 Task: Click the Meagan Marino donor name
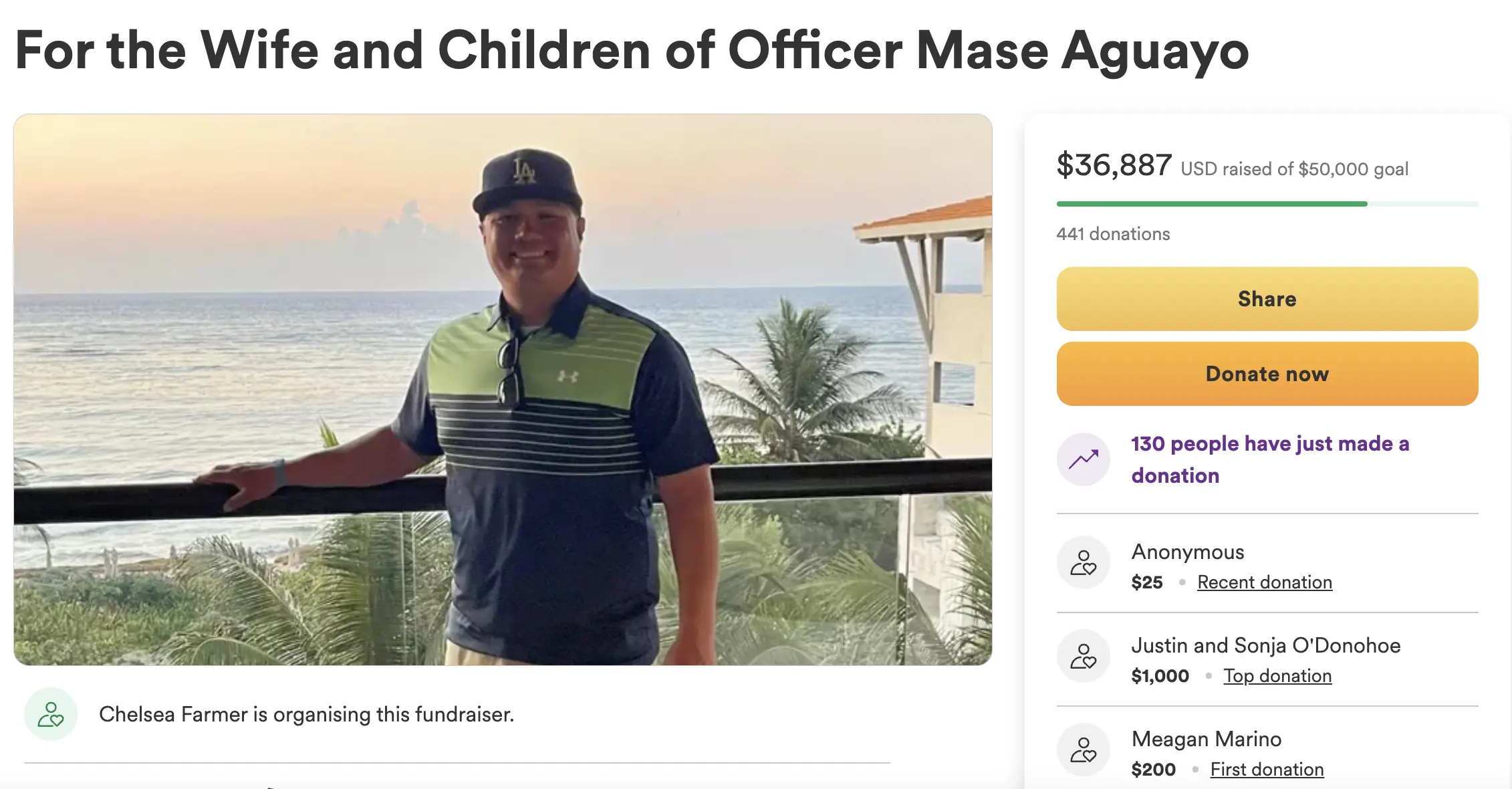(1206, 739)
